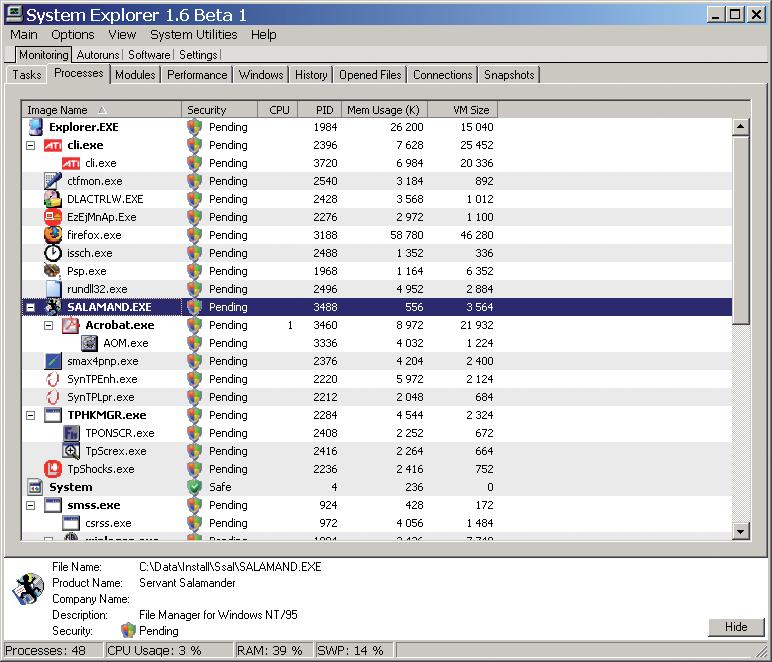Click the CPU Usage status field
This screenshot has height=662, width=772.
point(168,651)
